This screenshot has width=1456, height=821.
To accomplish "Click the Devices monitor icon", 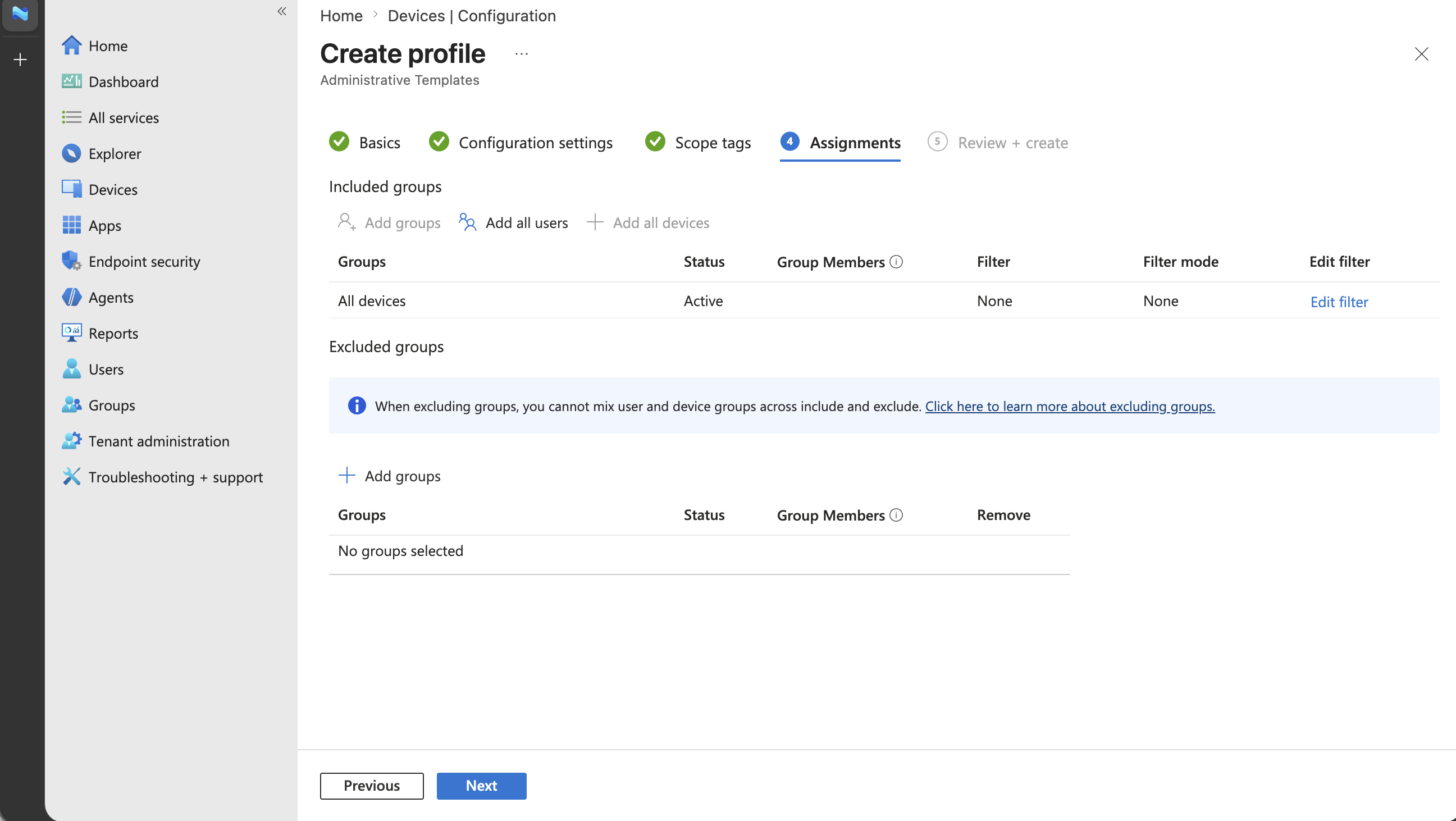I will tap(71, 189).
